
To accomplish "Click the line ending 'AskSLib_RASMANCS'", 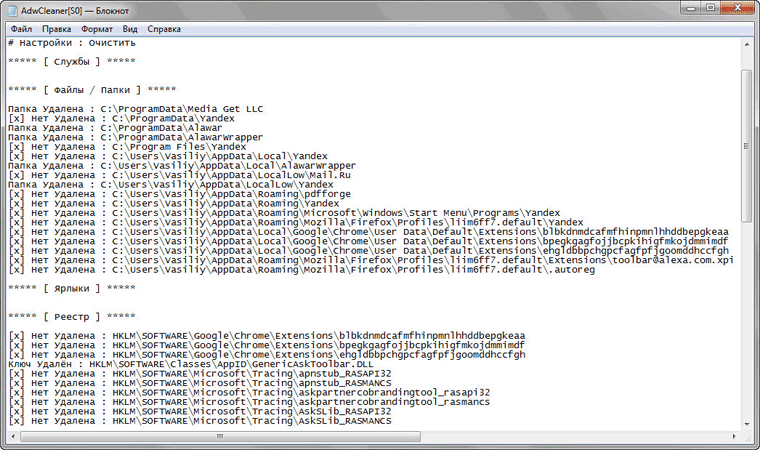I will pyautogui.click(x=200, y=421).
